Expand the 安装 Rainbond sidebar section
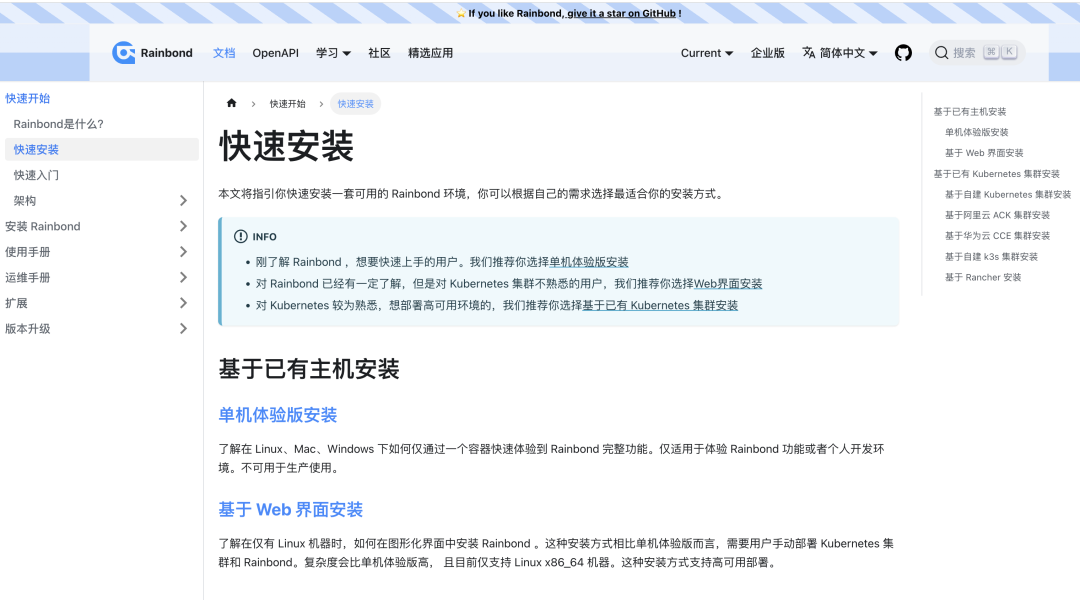This screenshot has height=600, width=1080. coord(183,226)
